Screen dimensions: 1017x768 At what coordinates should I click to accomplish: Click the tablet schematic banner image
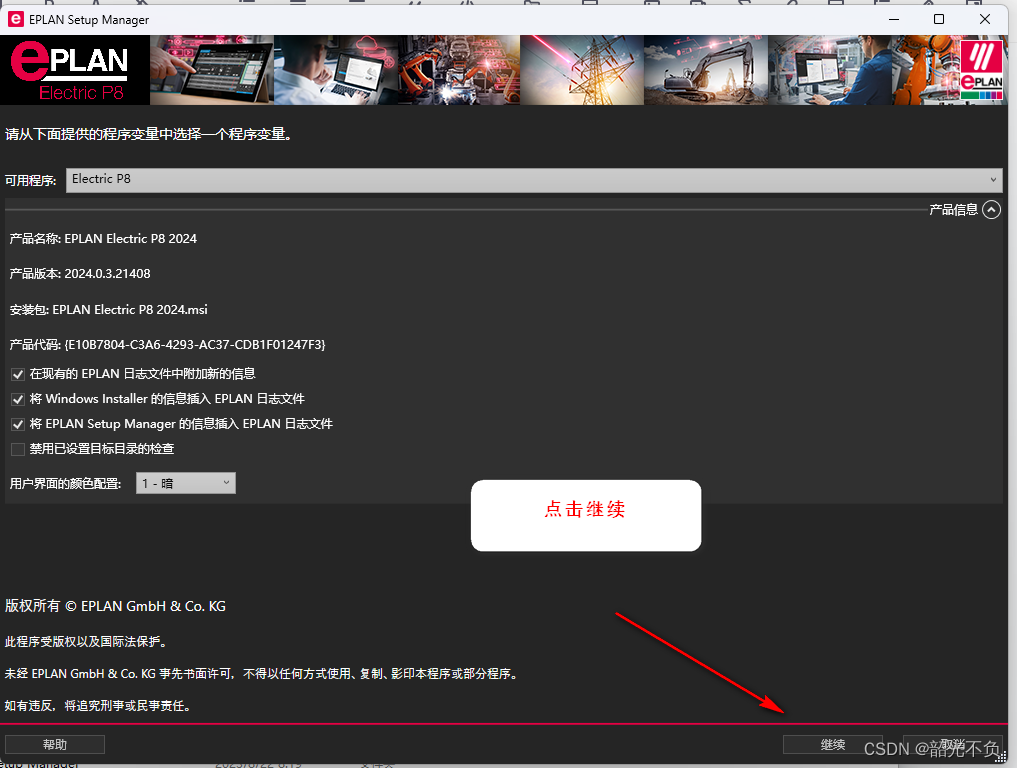click(211, 70)
